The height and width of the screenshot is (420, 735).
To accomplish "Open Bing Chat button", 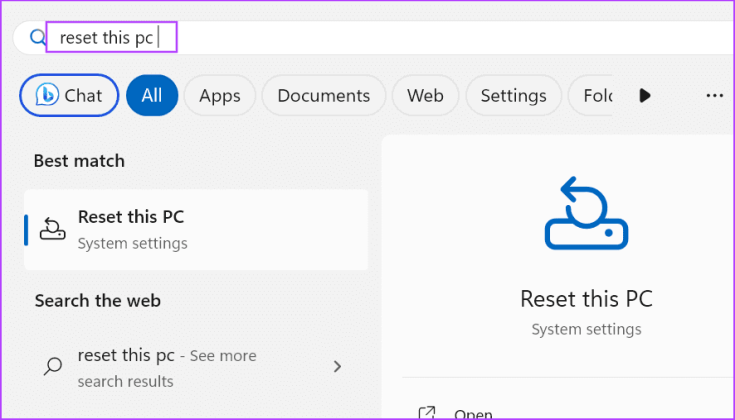I will [x=69, y=96].
